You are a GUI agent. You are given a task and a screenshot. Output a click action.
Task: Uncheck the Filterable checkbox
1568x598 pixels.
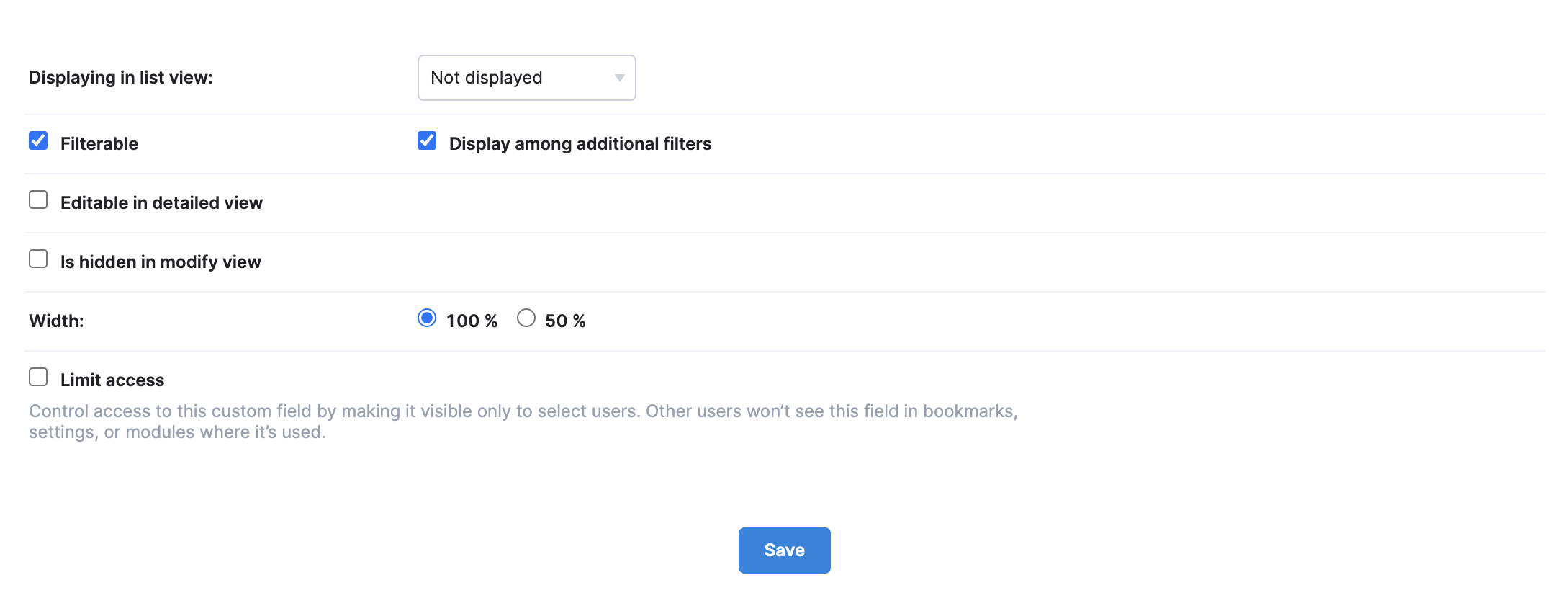[38, 140]
